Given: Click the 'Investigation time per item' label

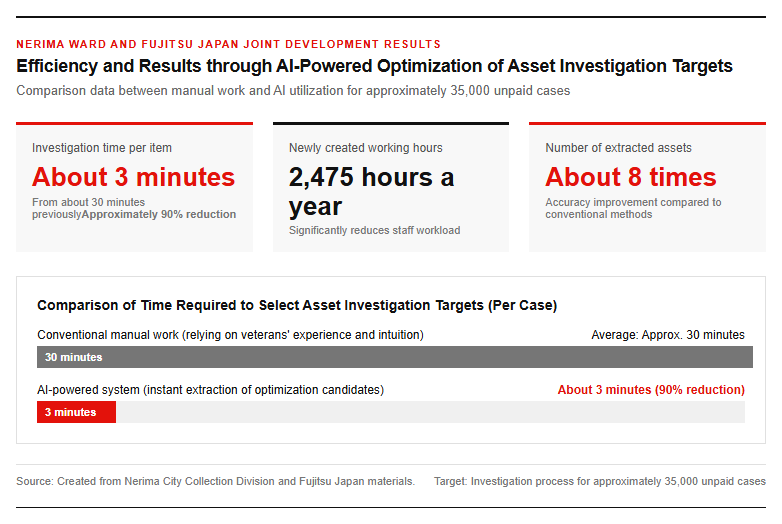Looking at the screenshot, I should pos(102,148).
